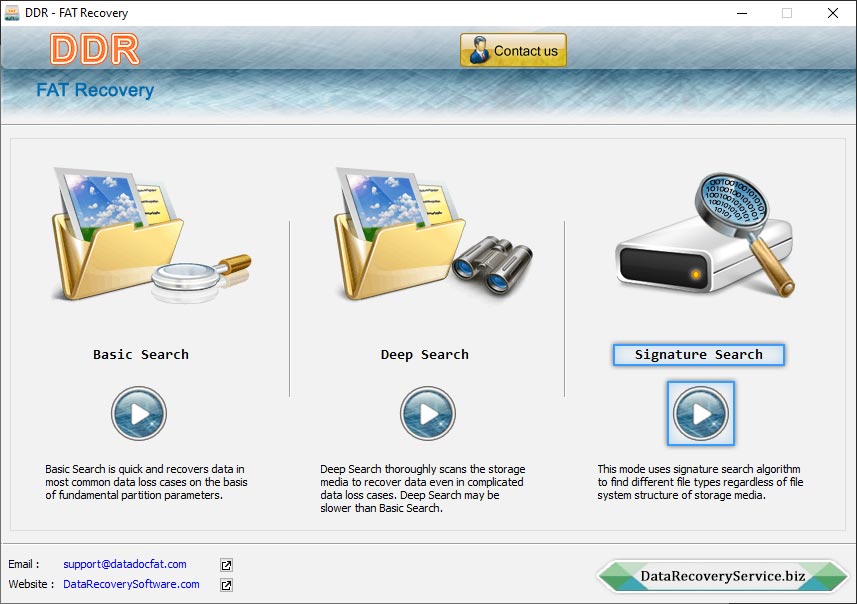Click the Email label in the footer

pyautogui.click(x=24, y=564)
